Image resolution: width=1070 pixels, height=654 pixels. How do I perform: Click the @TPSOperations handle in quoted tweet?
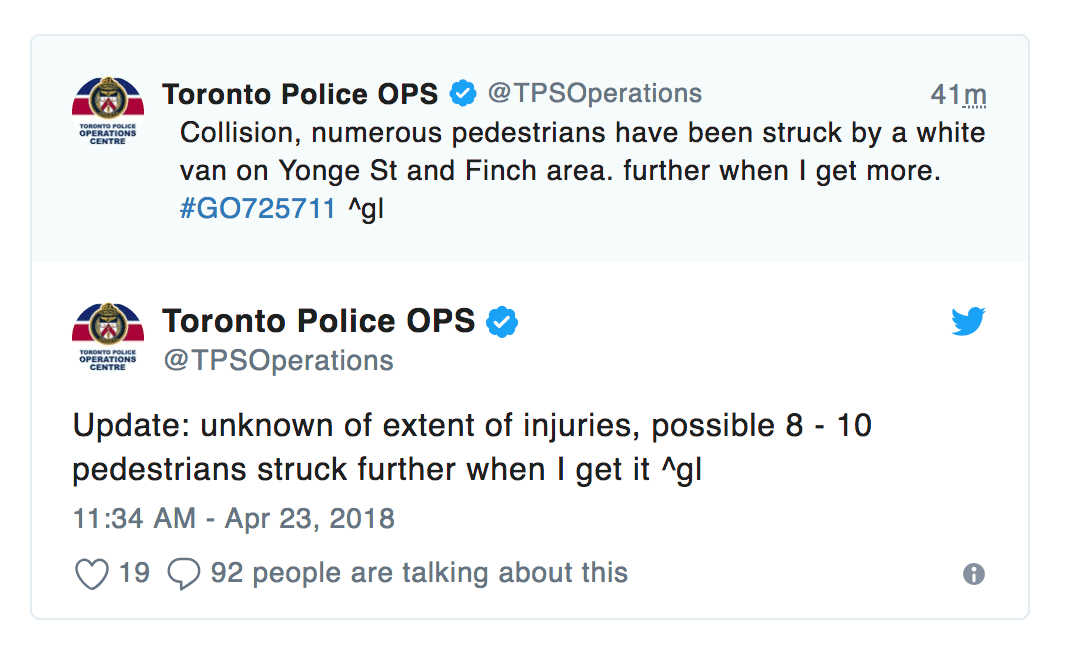click(594, 93)
